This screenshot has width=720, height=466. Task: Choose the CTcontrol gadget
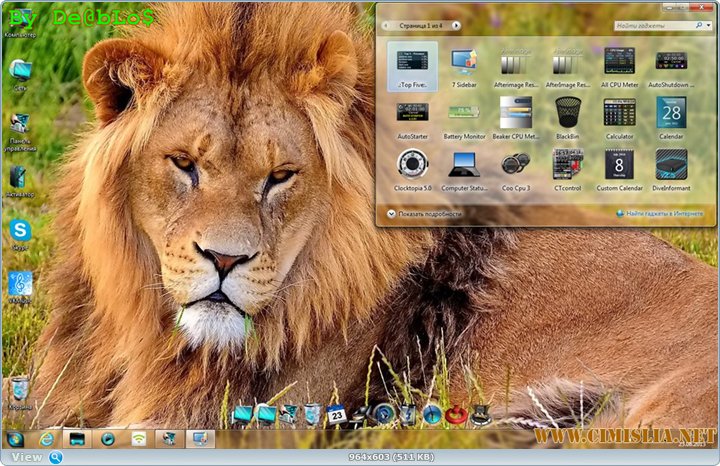pyautogui.click(x=568, y=165)
